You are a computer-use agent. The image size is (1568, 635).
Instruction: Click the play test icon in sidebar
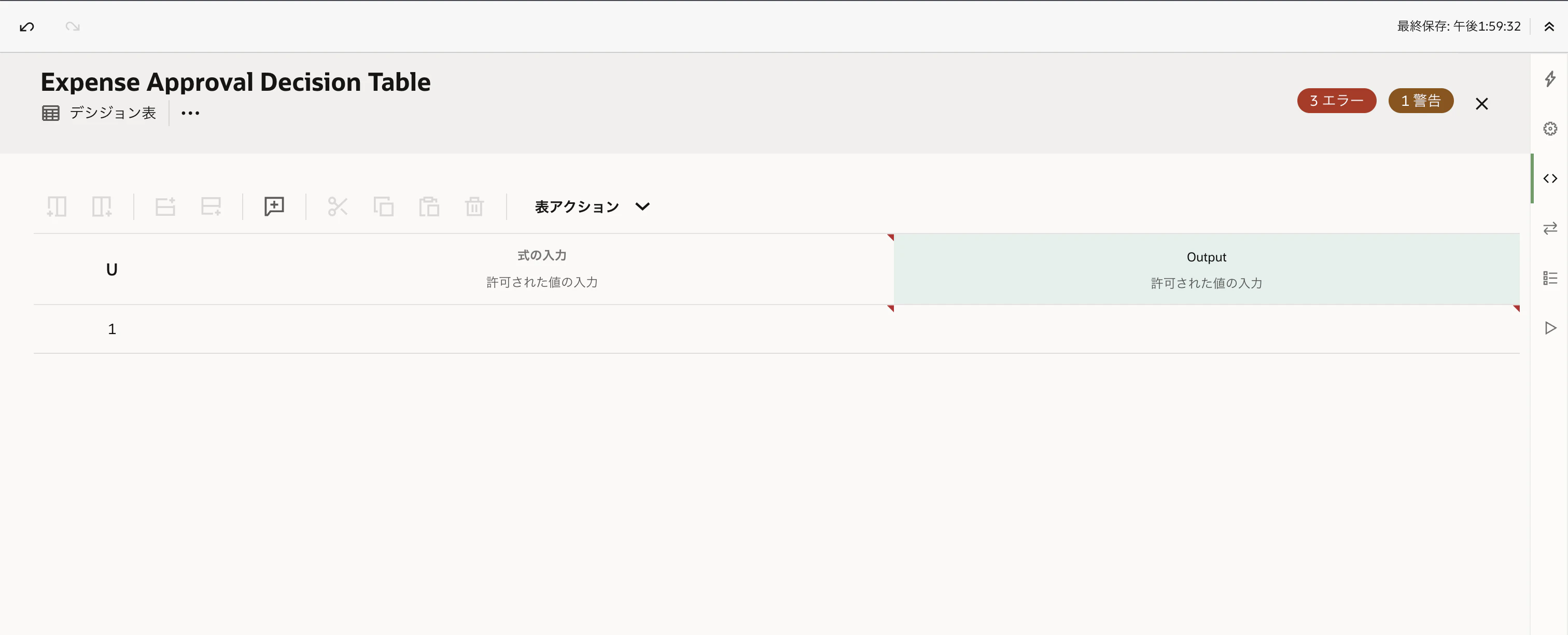(1550, 327)
